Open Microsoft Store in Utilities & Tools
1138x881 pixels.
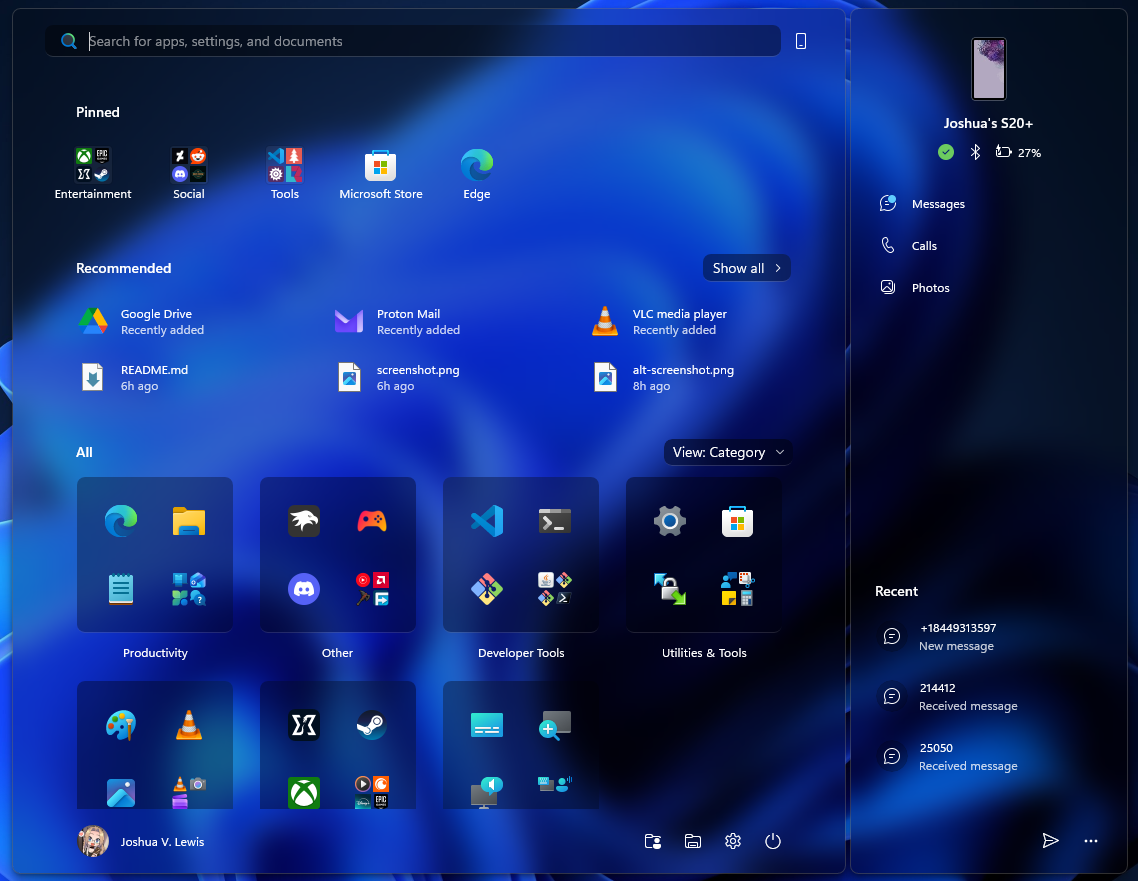coord(737,521)
